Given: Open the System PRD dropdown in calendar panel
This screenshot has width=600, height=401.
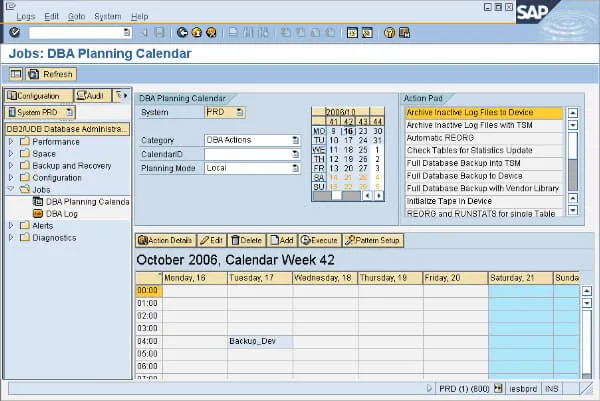Looking at the screenshot, I should 240,112.
